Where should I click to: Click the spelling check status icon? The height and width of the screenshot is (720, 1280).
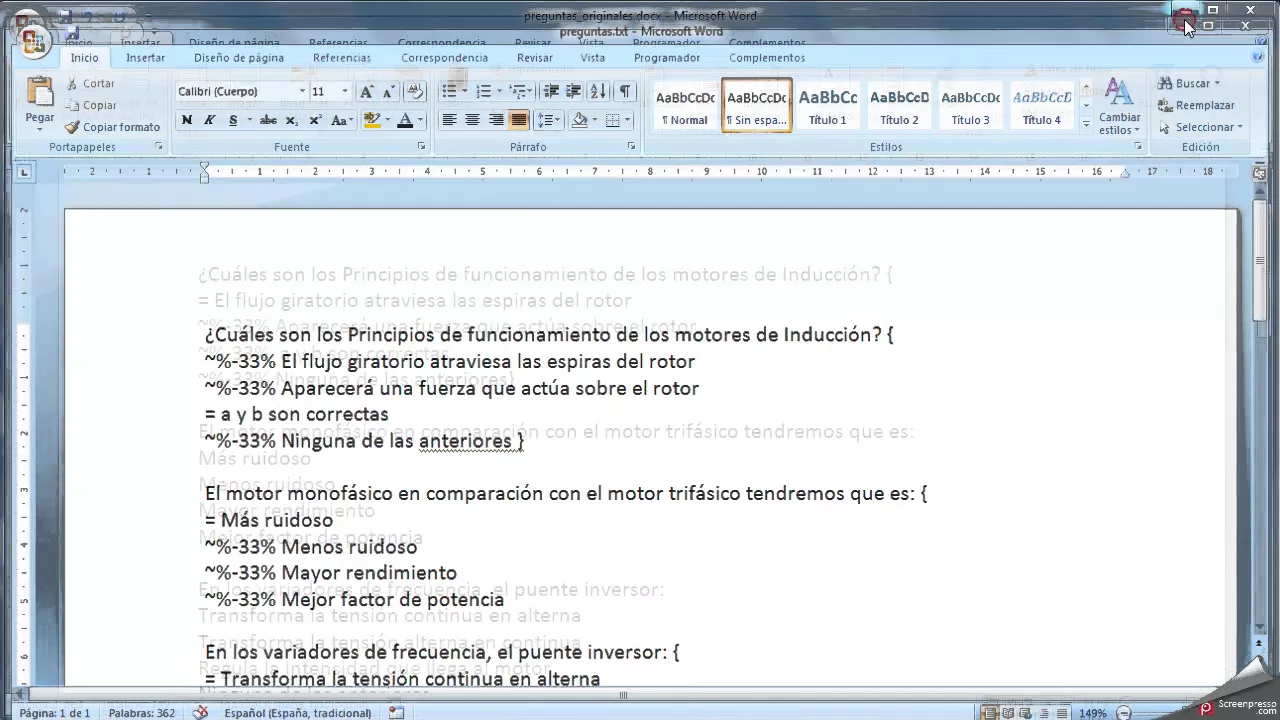200,713
